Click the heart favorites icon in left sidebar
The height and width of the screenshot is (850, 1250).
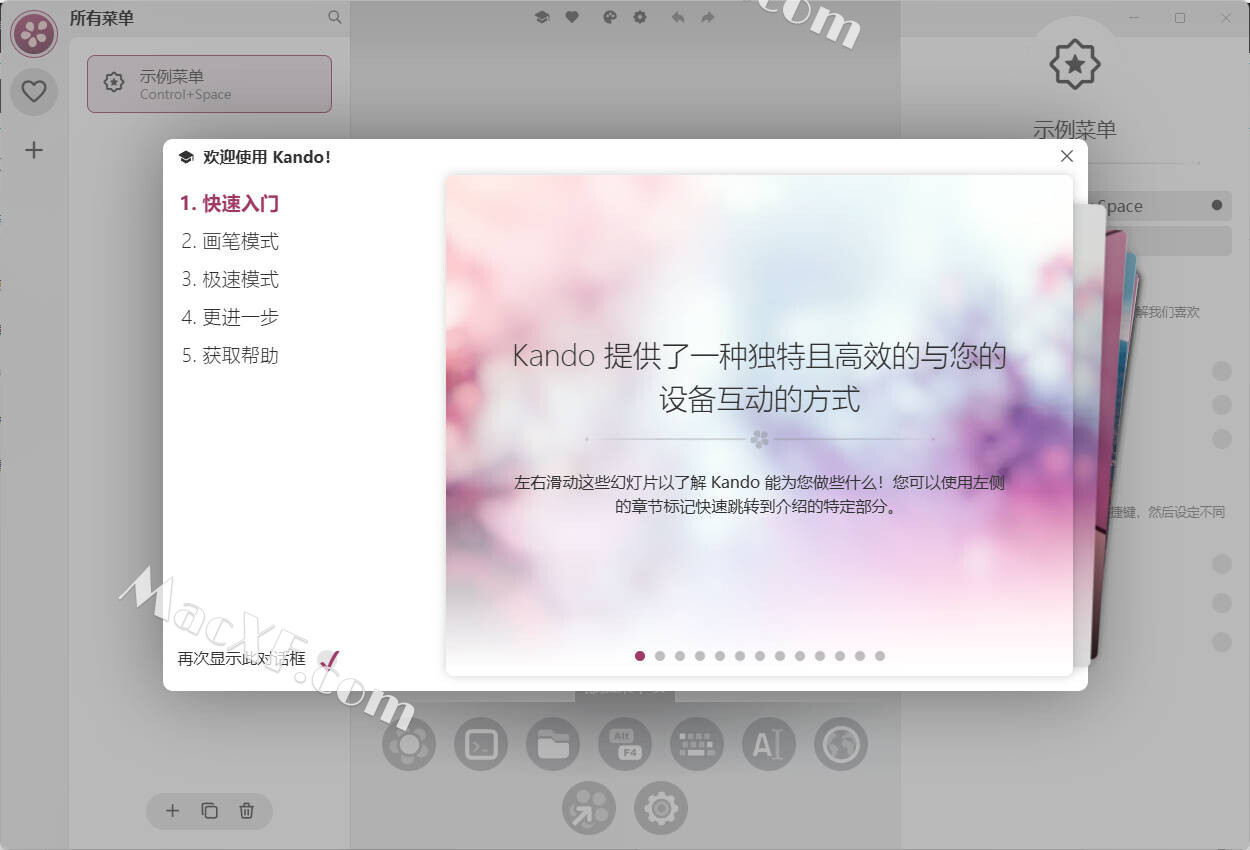pyautogui.click(x=34, y=92)
